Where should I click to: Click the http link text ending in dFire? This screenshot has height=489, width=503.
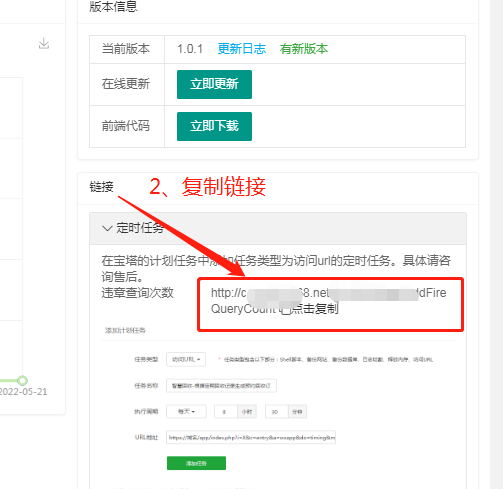pos(329,293)
